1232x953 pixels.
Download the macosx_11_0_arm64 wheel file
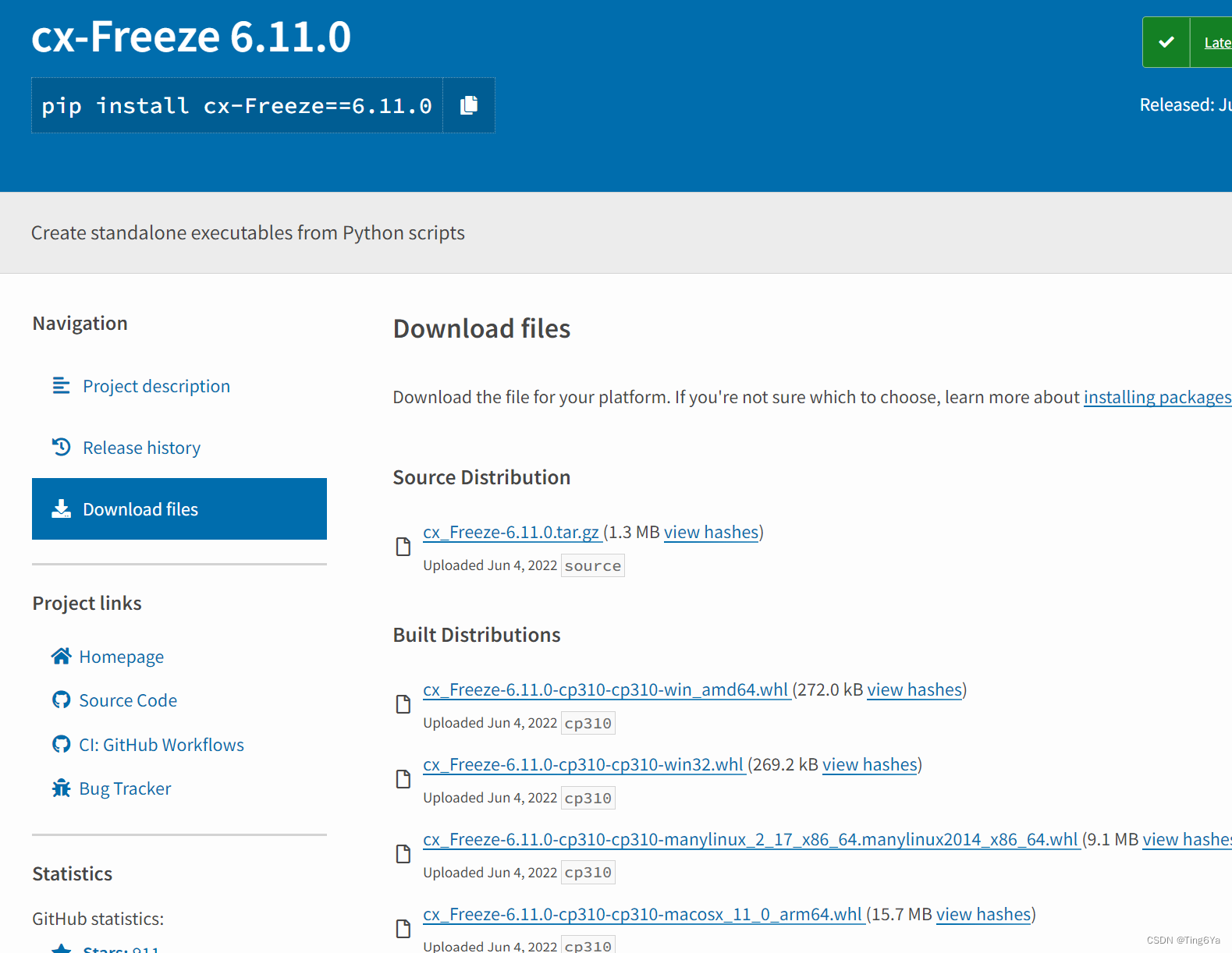click(x=644, y=914)
